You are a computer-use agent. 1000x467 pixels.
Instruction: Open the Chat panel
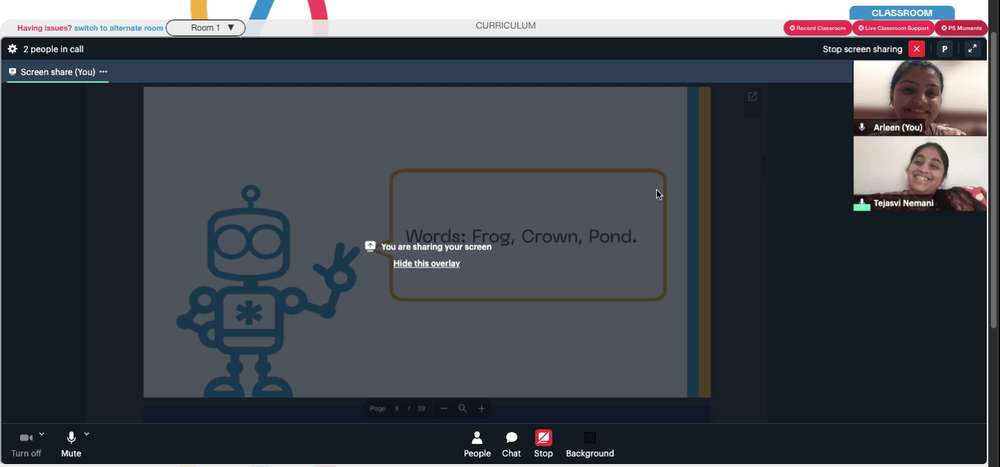click(x=511, y=445)
